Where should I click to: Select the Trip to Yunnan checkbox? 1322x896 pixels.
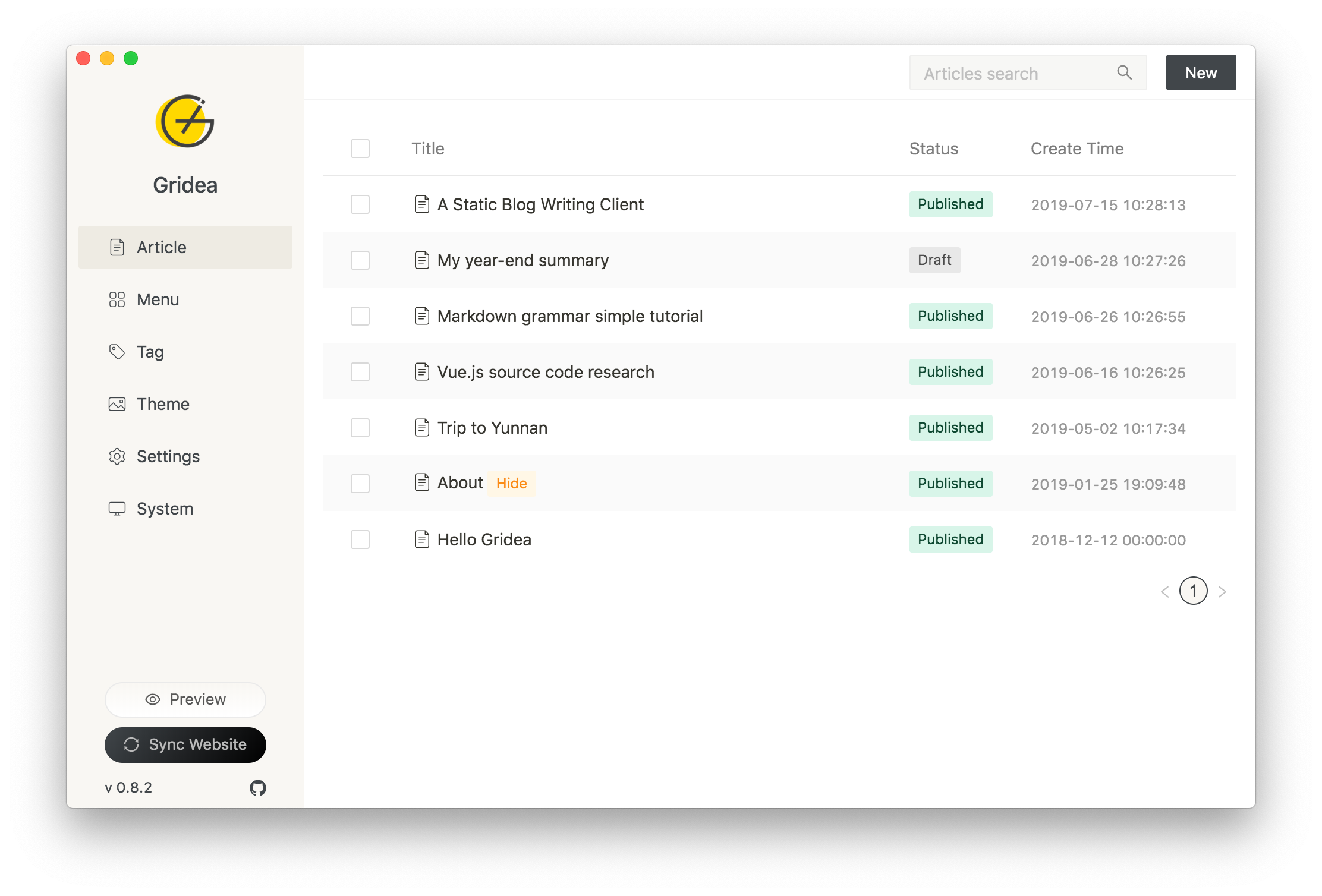coord(360,428)
